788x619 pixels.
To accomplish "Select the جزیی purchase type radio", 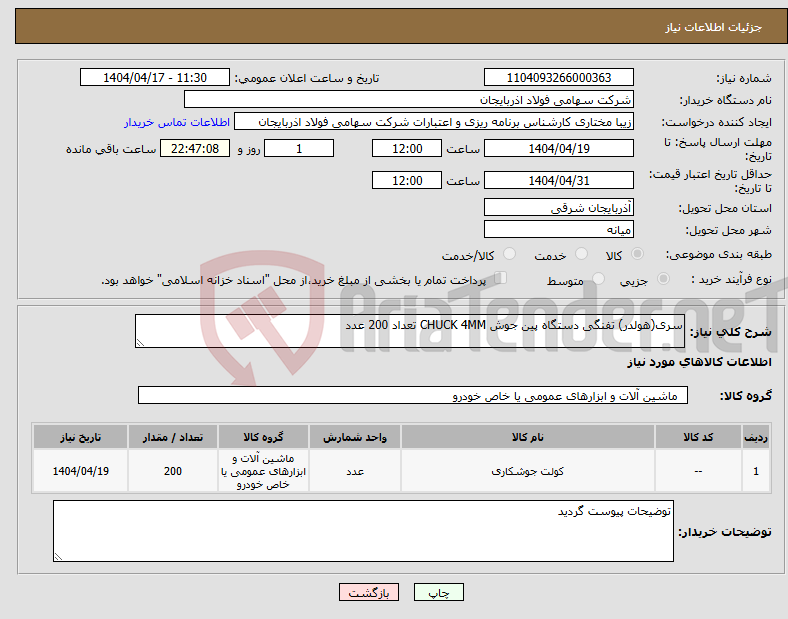I will click(x=663, y=278).
